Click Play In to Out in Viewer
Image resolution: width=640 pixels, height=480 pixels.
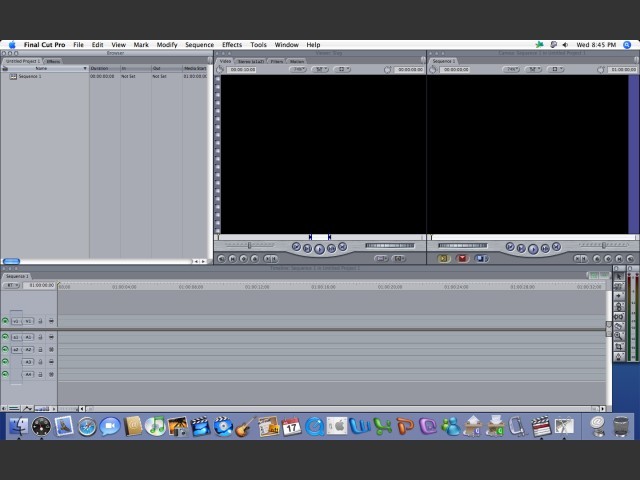(x=308, y=248)
